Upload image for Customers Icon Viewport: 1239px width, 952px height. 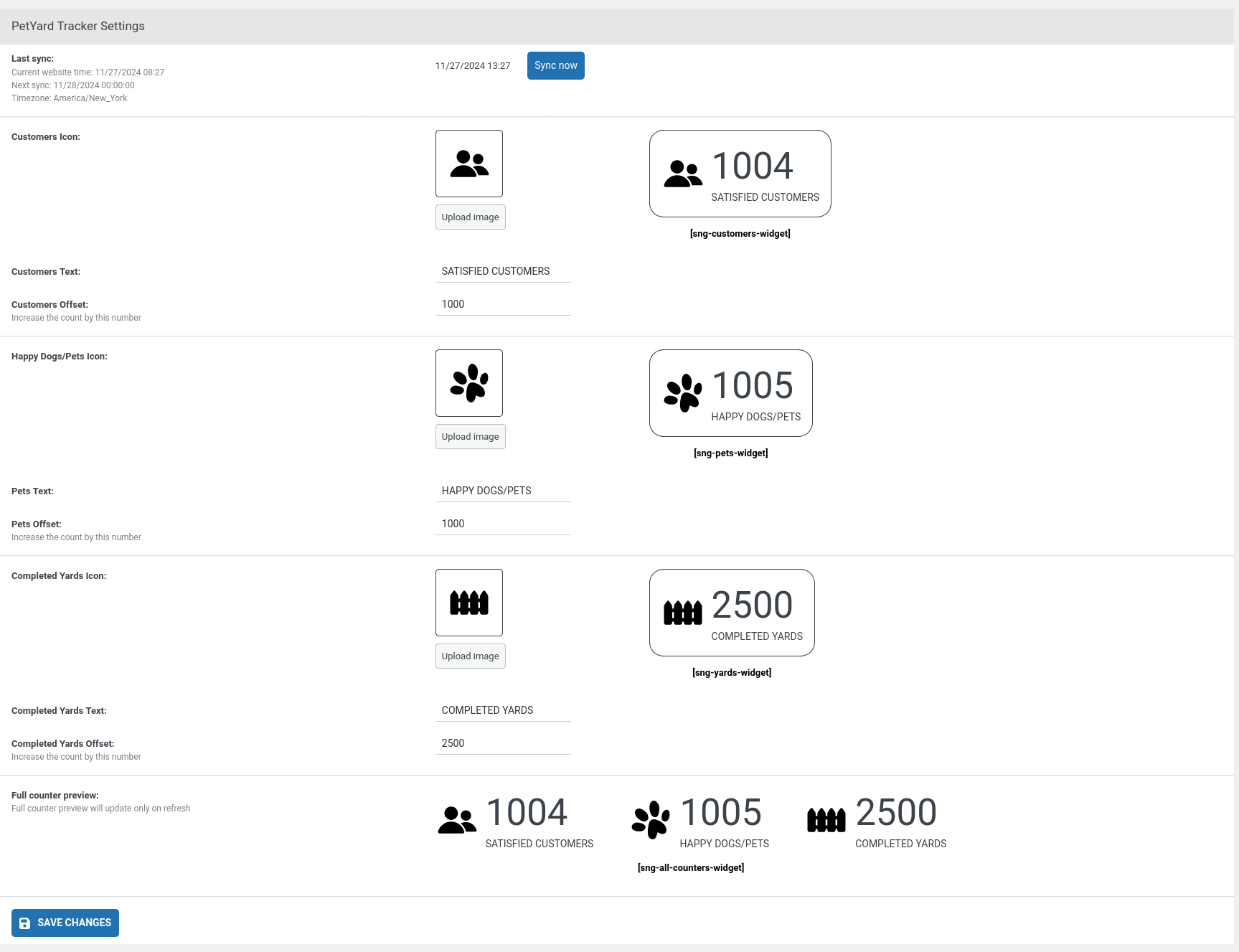click(470, 217)
